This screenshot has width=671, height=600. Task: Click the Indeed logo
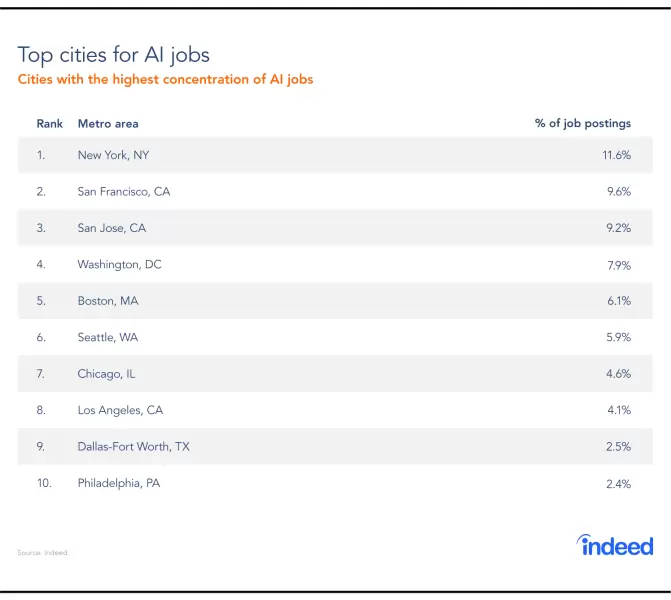coord(615,545)
